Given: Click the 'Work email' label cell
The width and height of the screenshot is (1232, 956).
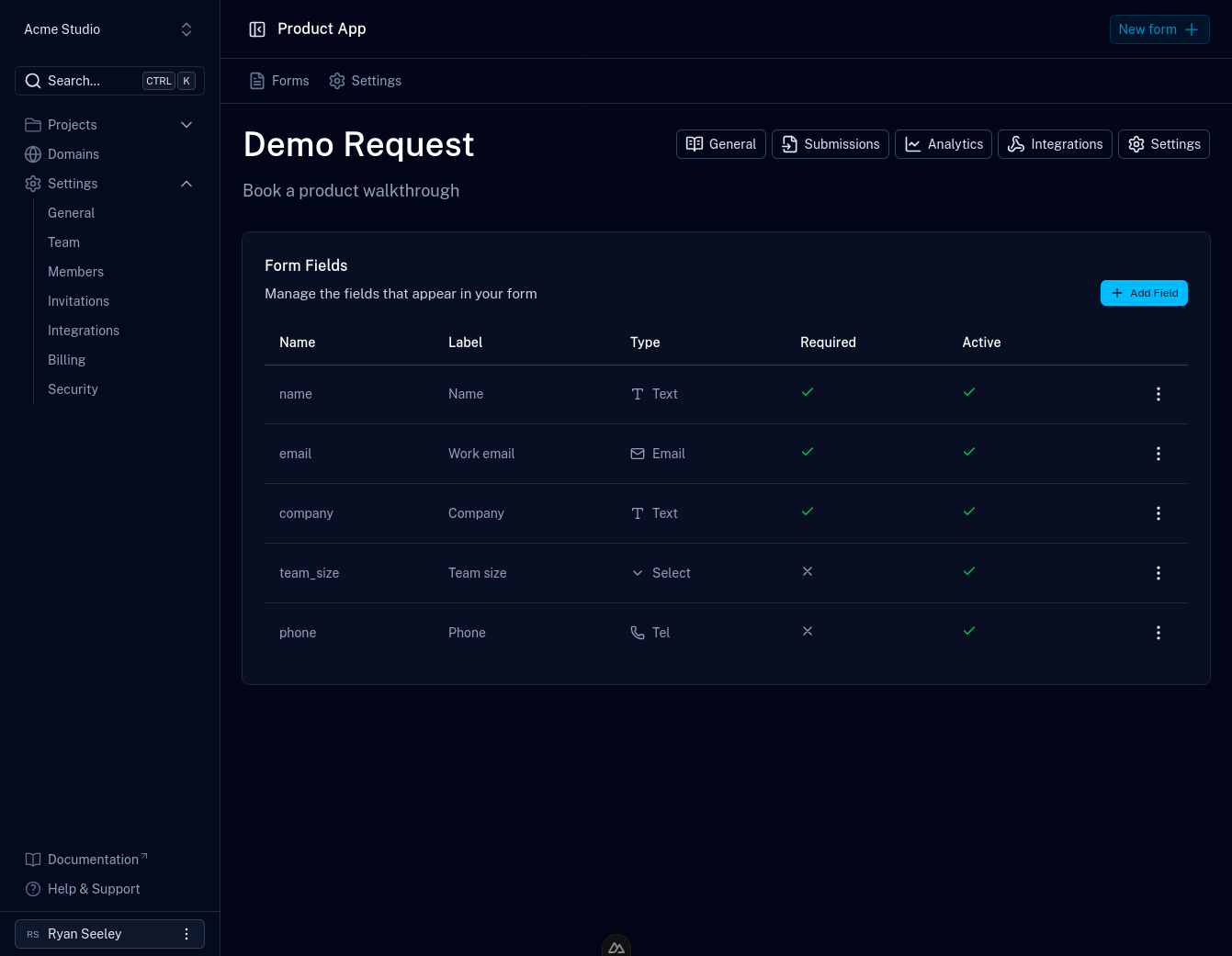Looking at the screenshot, I should [481, 454].
